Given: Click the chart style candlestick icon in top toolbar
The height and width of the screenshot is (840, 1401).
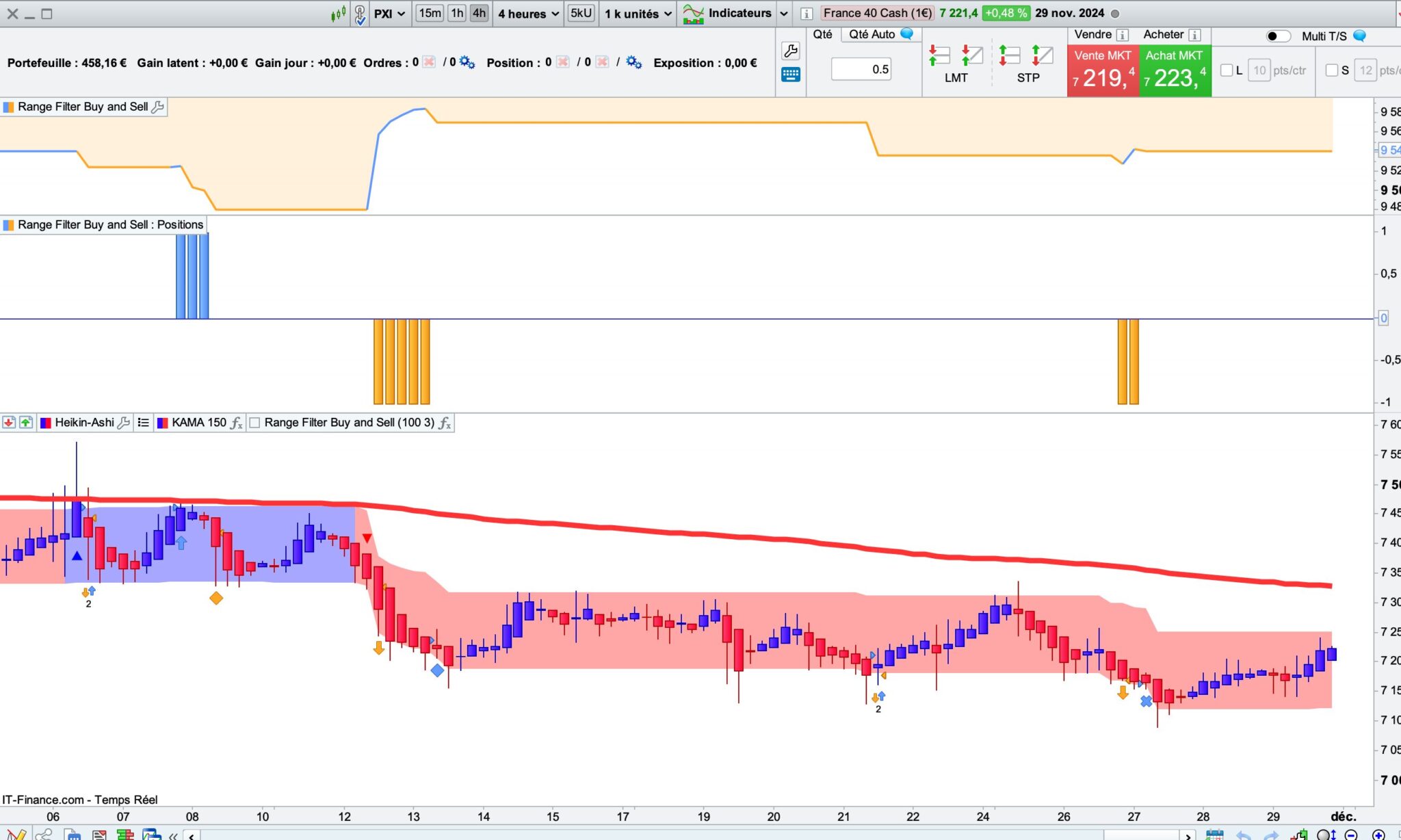Looking at the screenshot, I should (339, 14).
